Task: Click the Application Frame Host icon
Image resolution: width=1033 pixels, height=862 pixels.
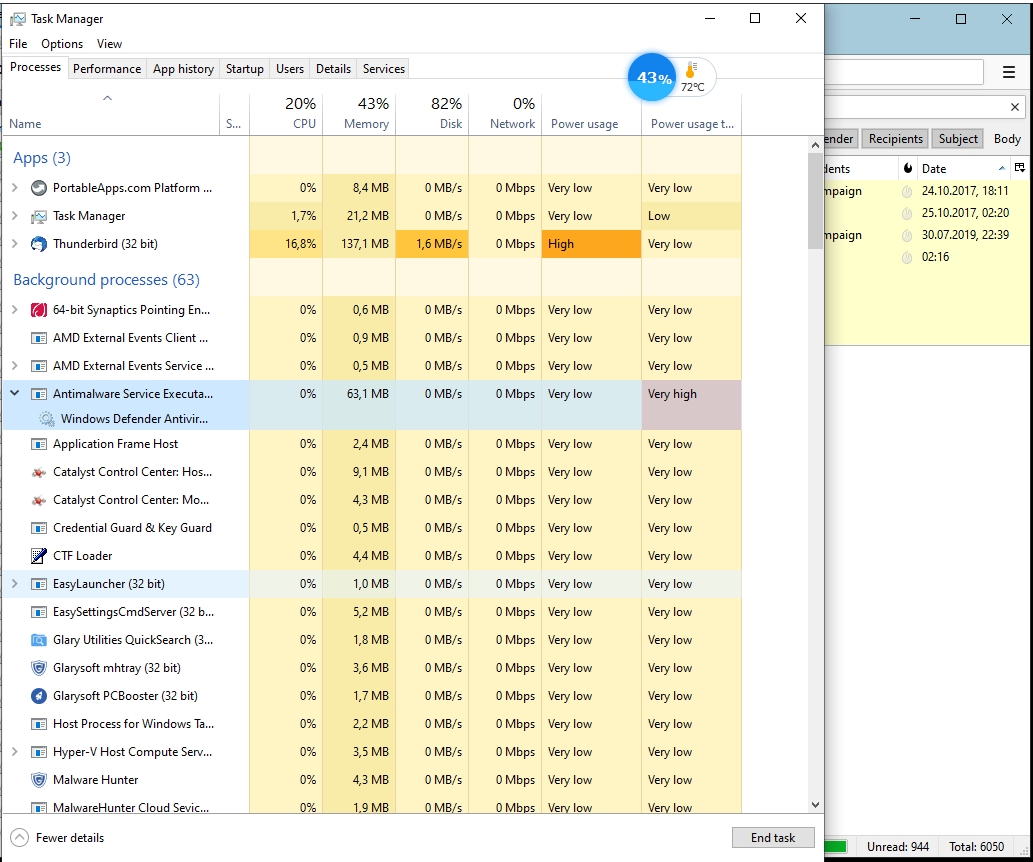Action: 39,444
